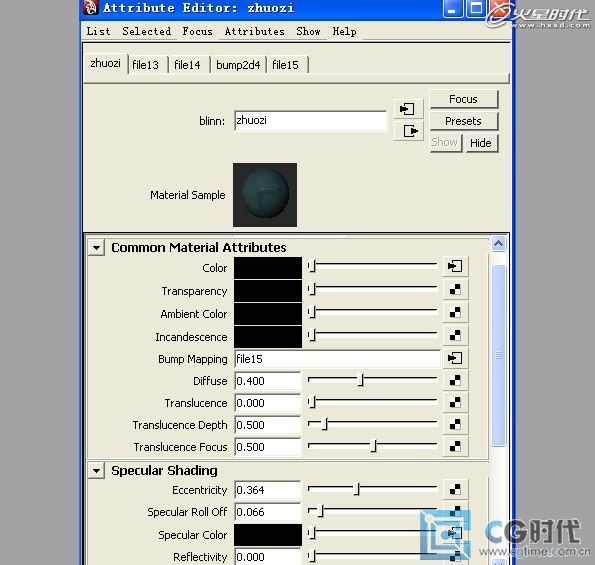Click the Material Sample sphere thumbnail
Viewport: 595px width, 565px height.
point(265,195)
